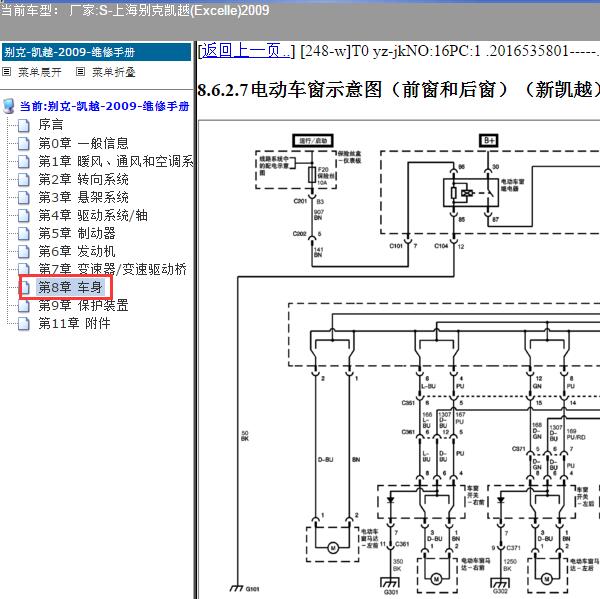This screenshot has width=600, height=599.
Task: Click the page icon beside 序言
Action: point(24,125)
